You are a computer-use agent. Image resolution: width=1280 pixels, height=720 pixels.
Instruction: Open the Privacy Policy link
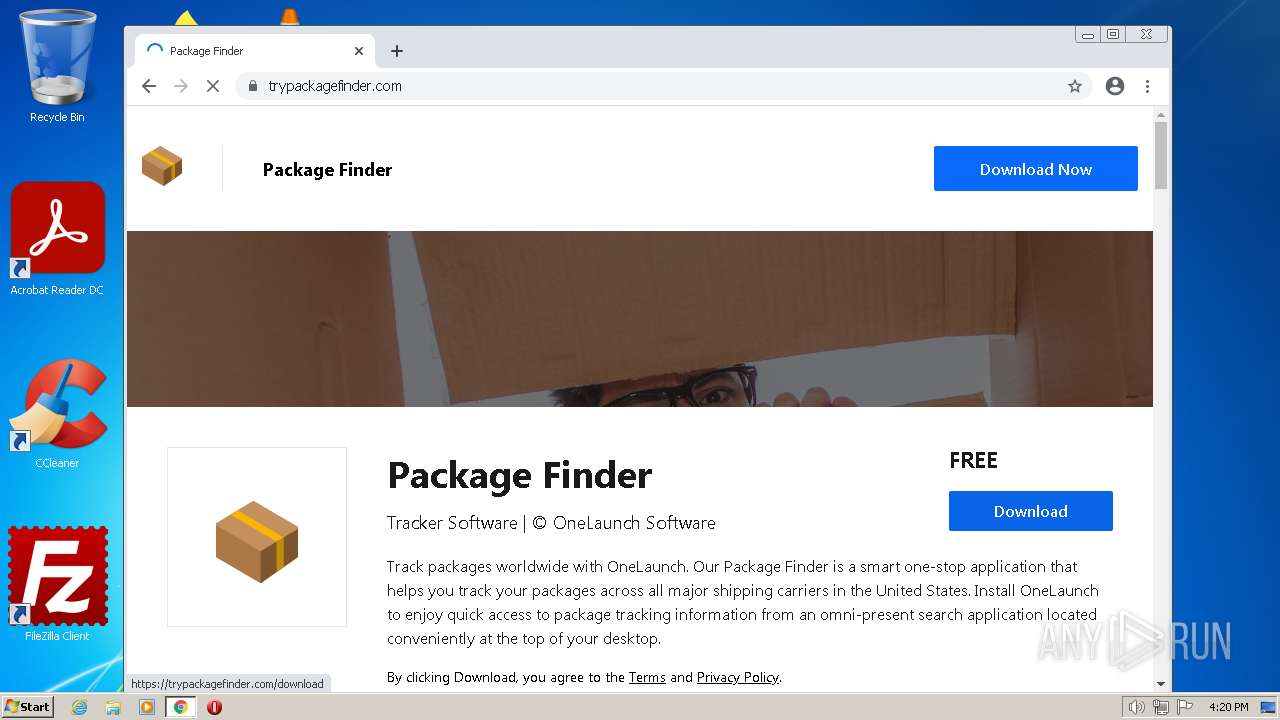(737, 677)
